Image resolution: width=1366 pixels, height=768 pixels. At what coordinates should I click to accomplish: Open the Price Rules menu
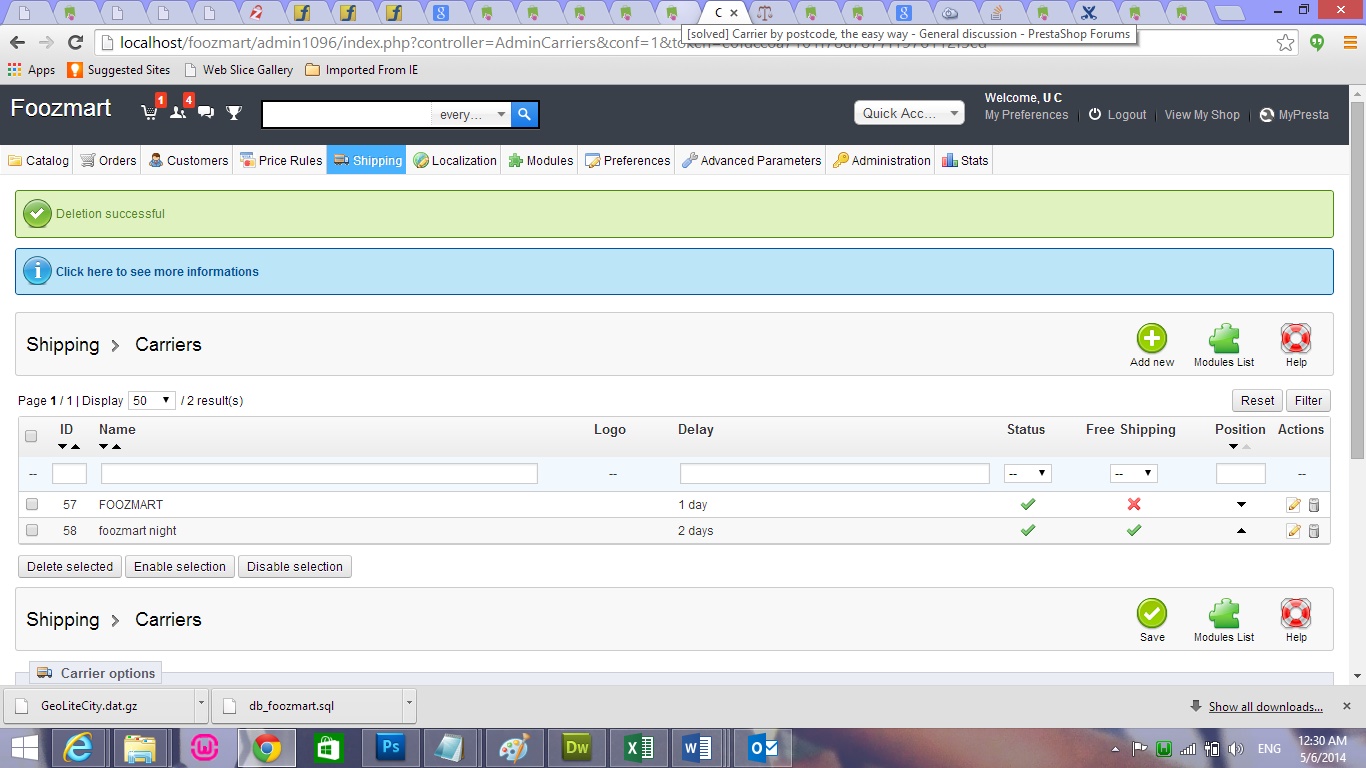click(281, 160)
